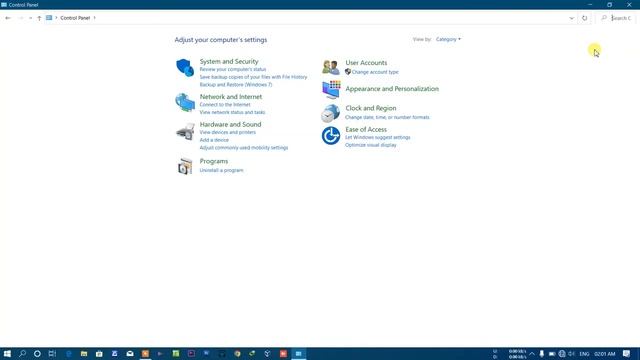Open Programs category heading

click(214, 161)
